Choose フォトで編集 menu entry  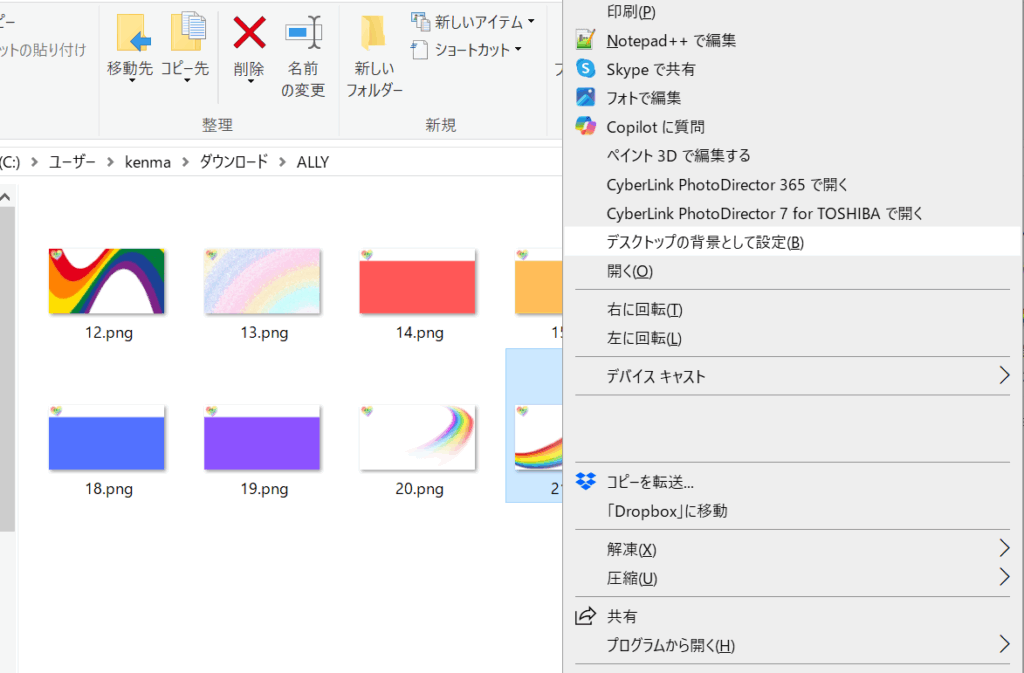(x=792, y=98)
